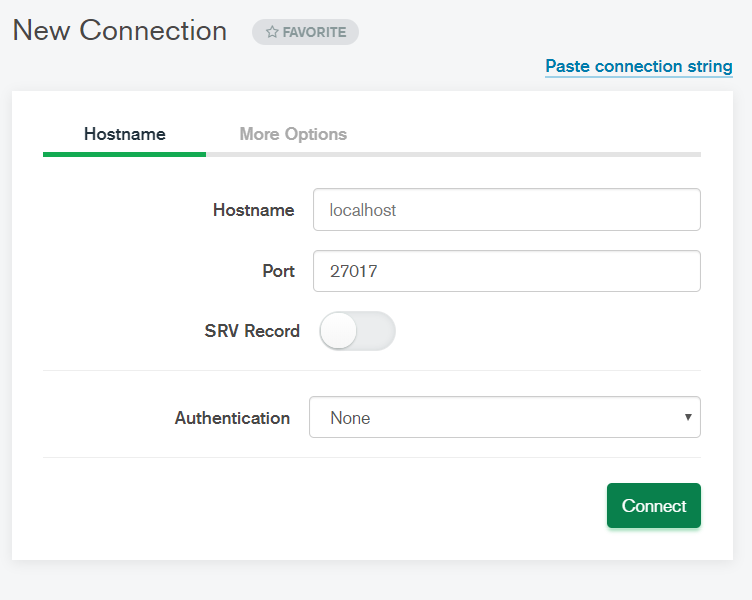Click the green Connect button
The height and width of the screenshot is (600, 752).
pyautogui.click(x=654, y=506)
